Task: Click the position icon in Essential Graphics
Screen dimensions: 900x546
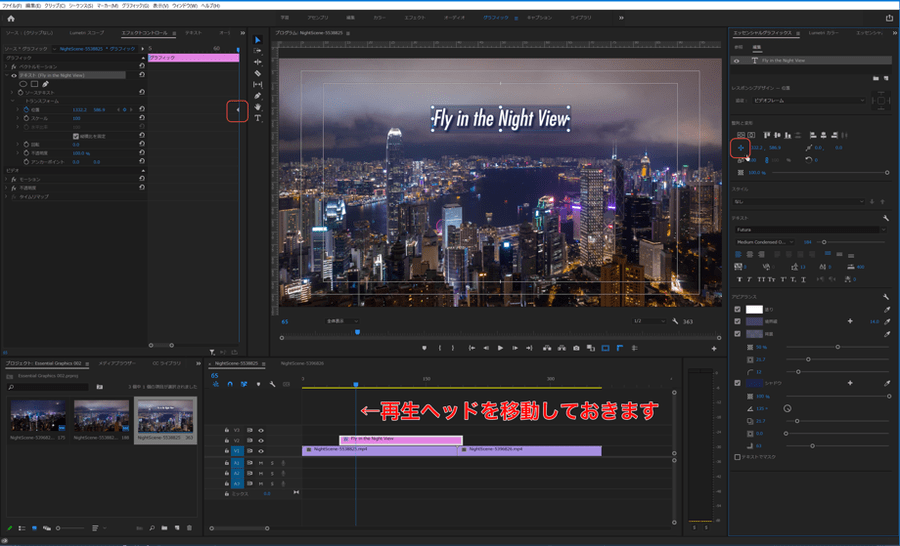Action: [741, 147]
